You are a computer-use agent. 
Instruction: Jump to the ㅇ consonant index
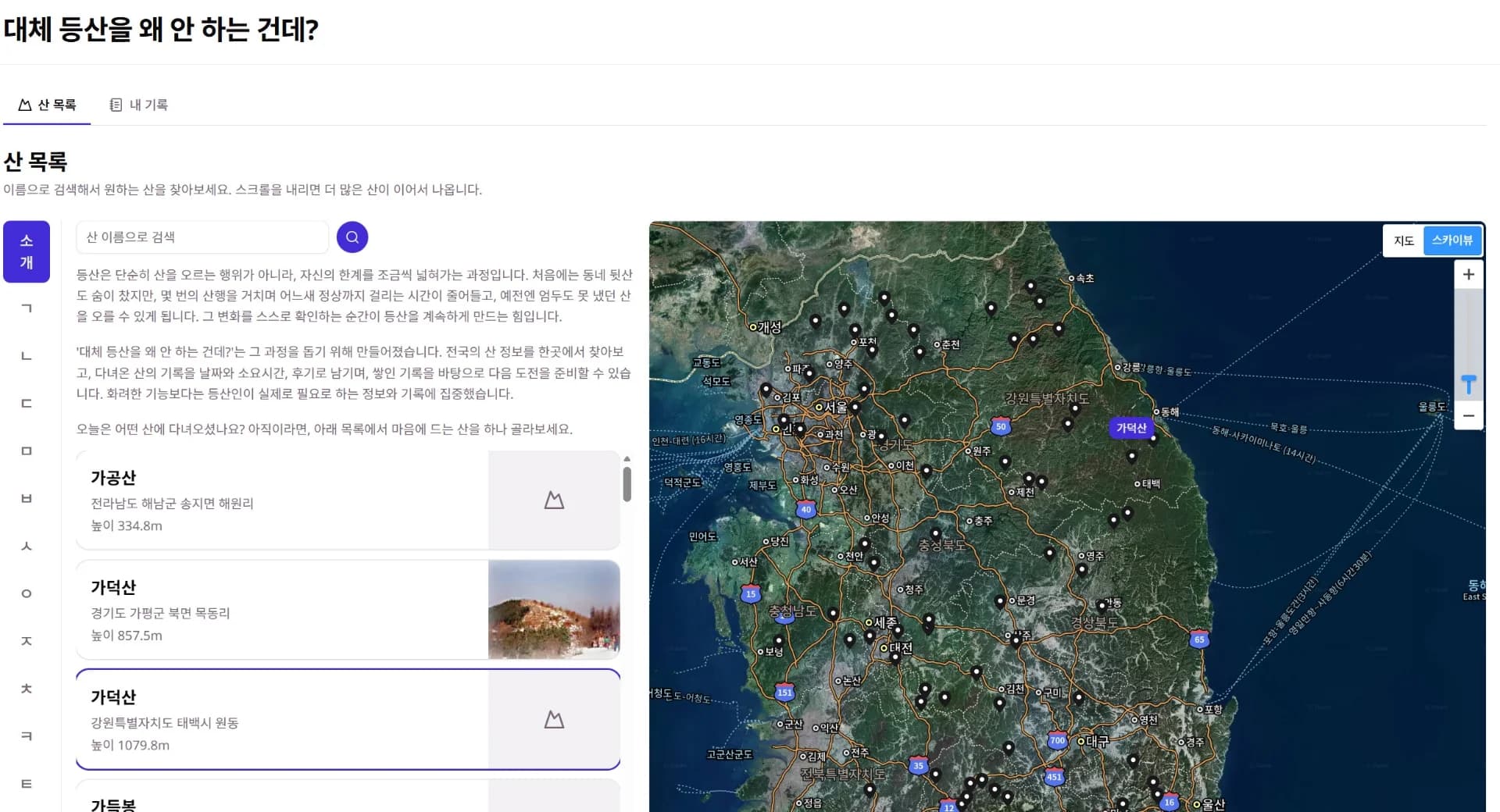point(27,594)
